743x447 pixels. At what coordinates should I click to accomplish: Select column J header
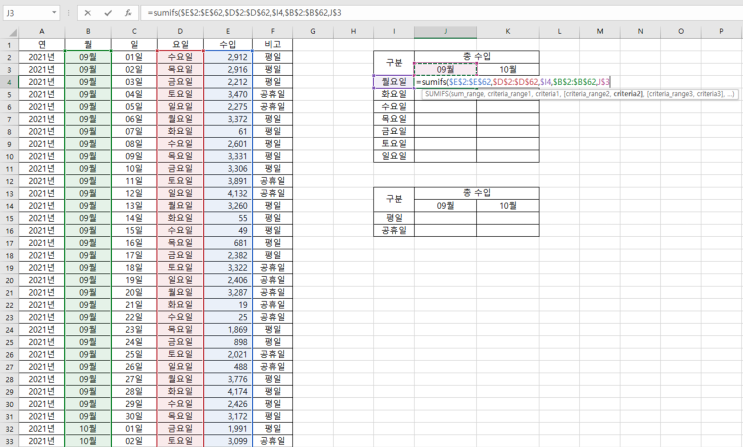point(445,31)
